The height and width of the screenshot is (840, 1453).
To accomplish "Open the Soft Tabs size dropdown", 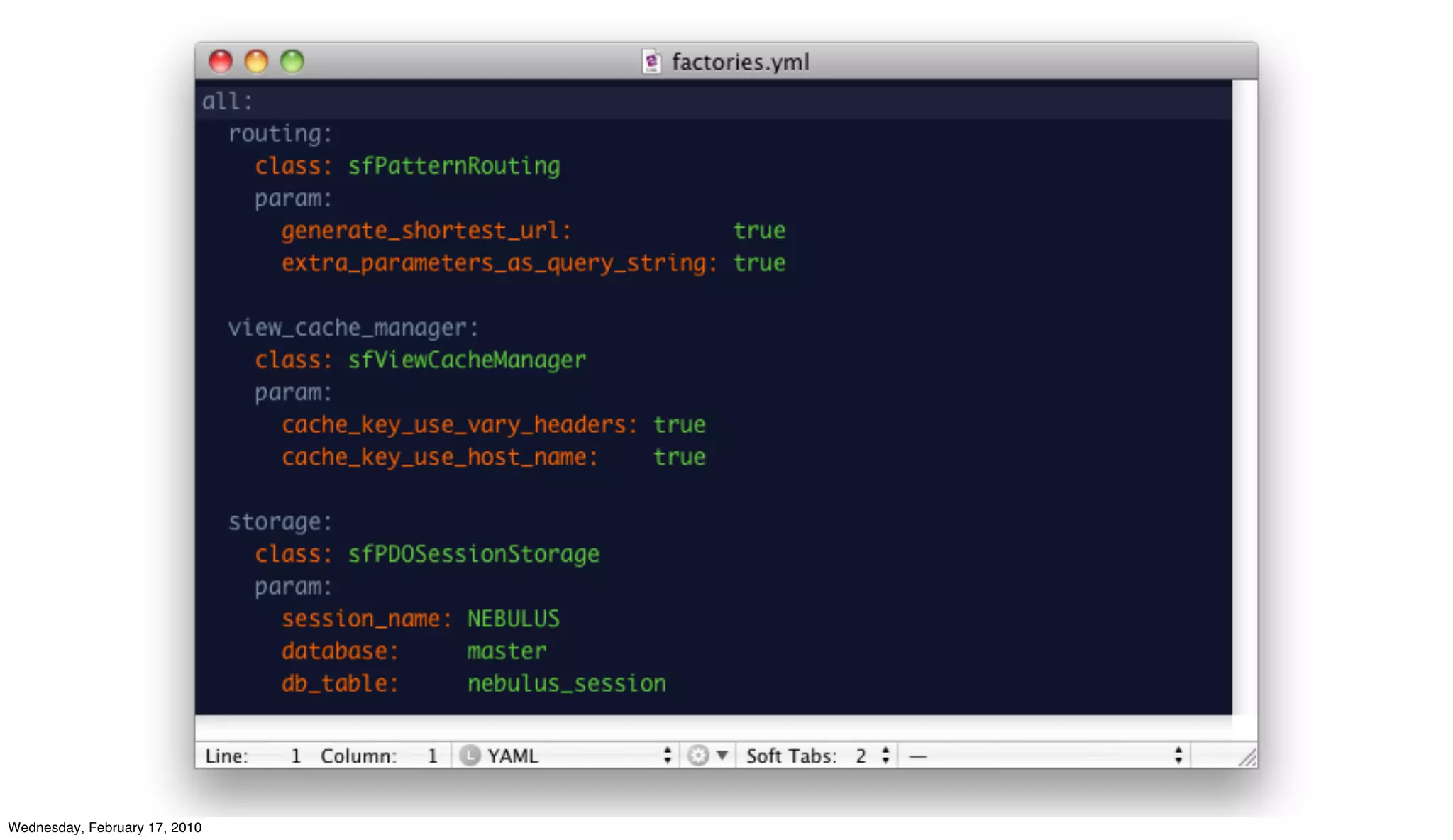I will point(816,756).
